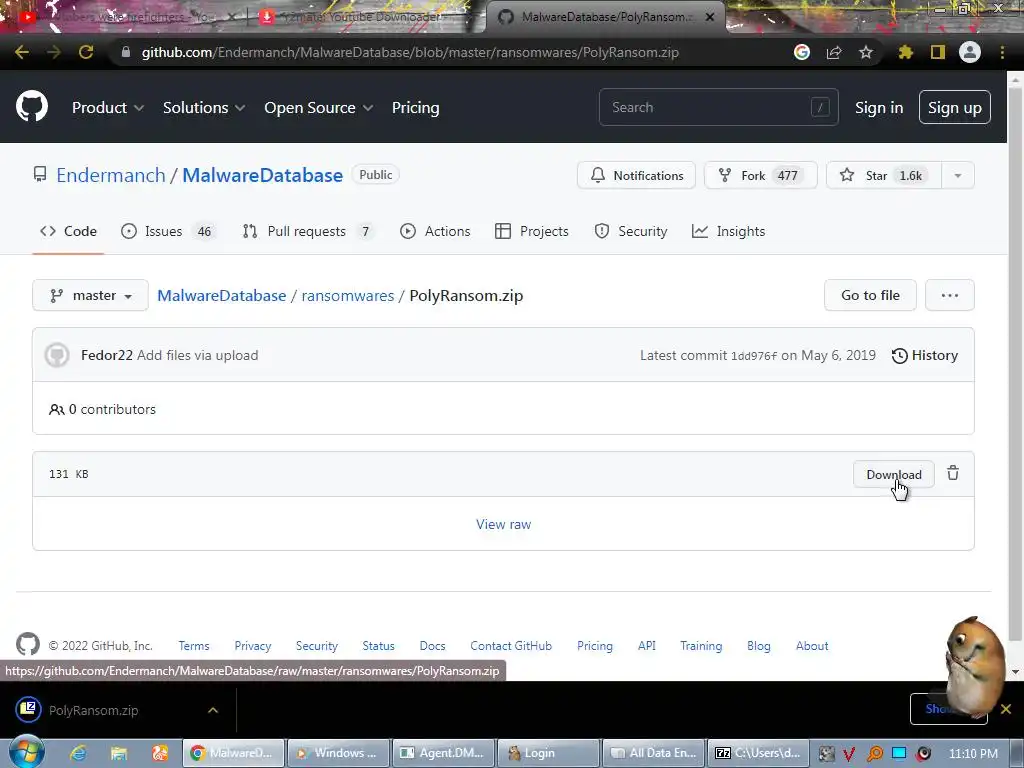Viewport: 1024px width, 768px height.
Task: Open the Security tab
Action: coord(631,231)
